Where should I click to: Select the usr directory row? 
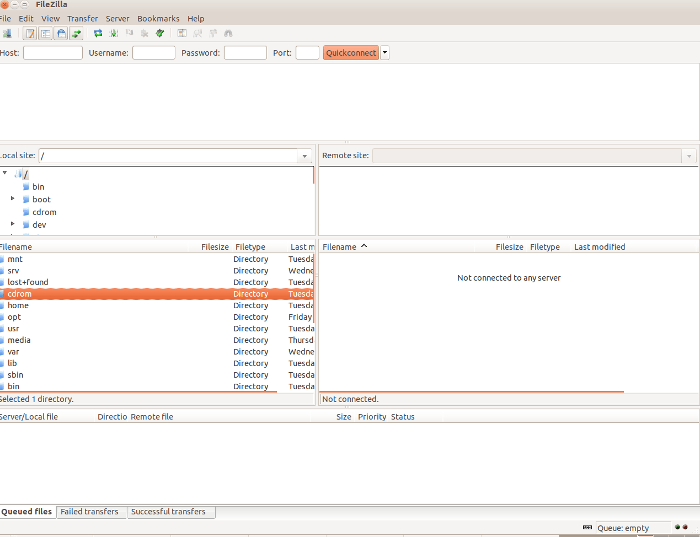[x=156, y=329]
